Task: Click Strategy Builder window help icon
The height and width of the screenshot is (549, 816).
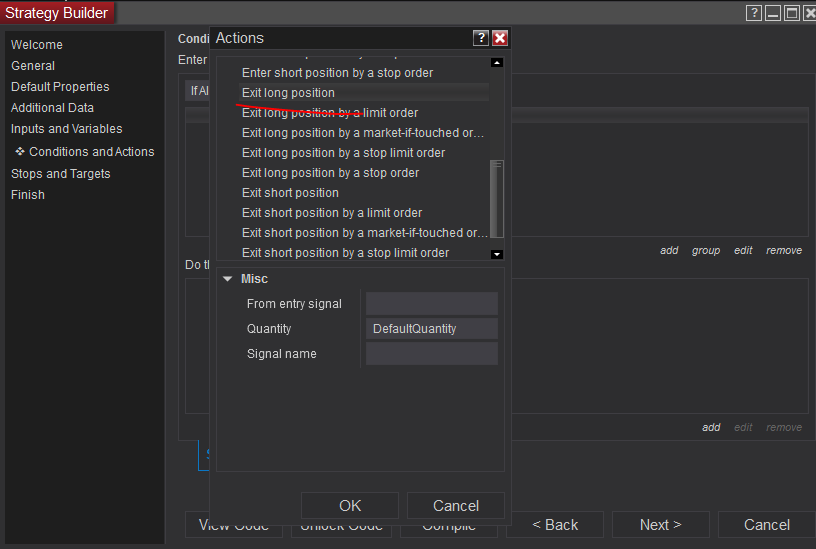Action: (x=755, y=13)
